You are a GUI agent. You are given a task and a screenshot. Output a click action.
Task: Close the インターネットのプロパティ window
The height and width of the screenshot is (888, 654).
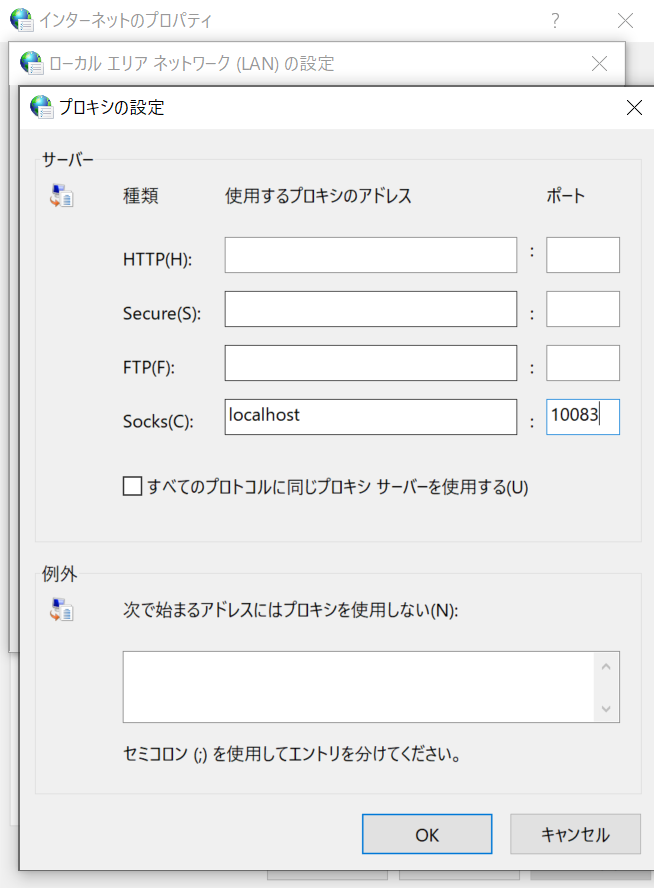(x=625, y=21)
